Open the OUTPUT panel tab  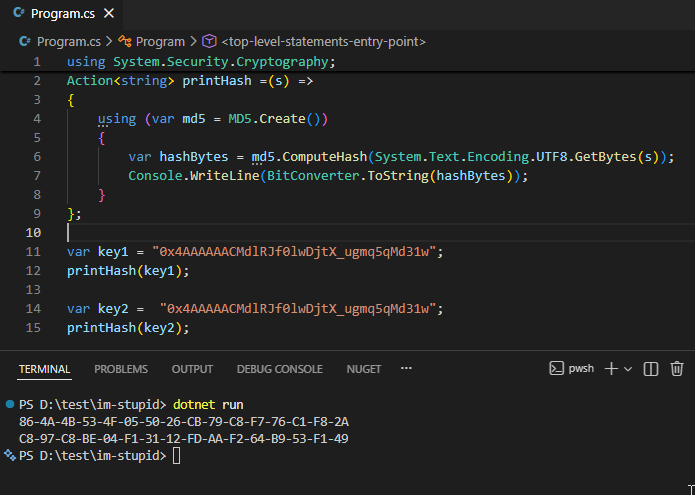click(x=192, y=369)
